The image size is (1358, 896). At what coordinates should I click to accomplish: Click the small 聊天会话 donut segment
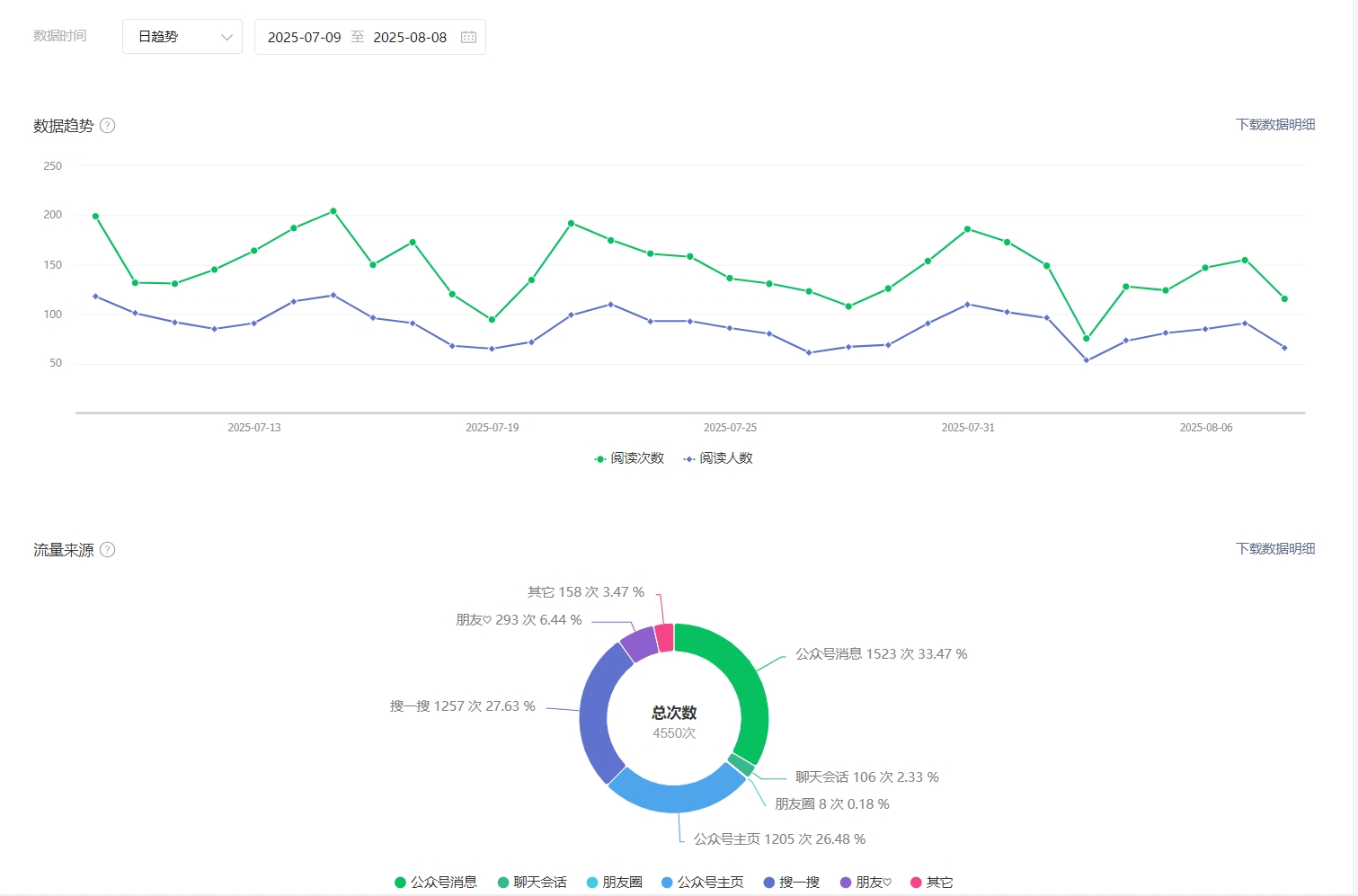tap(741, 765)
